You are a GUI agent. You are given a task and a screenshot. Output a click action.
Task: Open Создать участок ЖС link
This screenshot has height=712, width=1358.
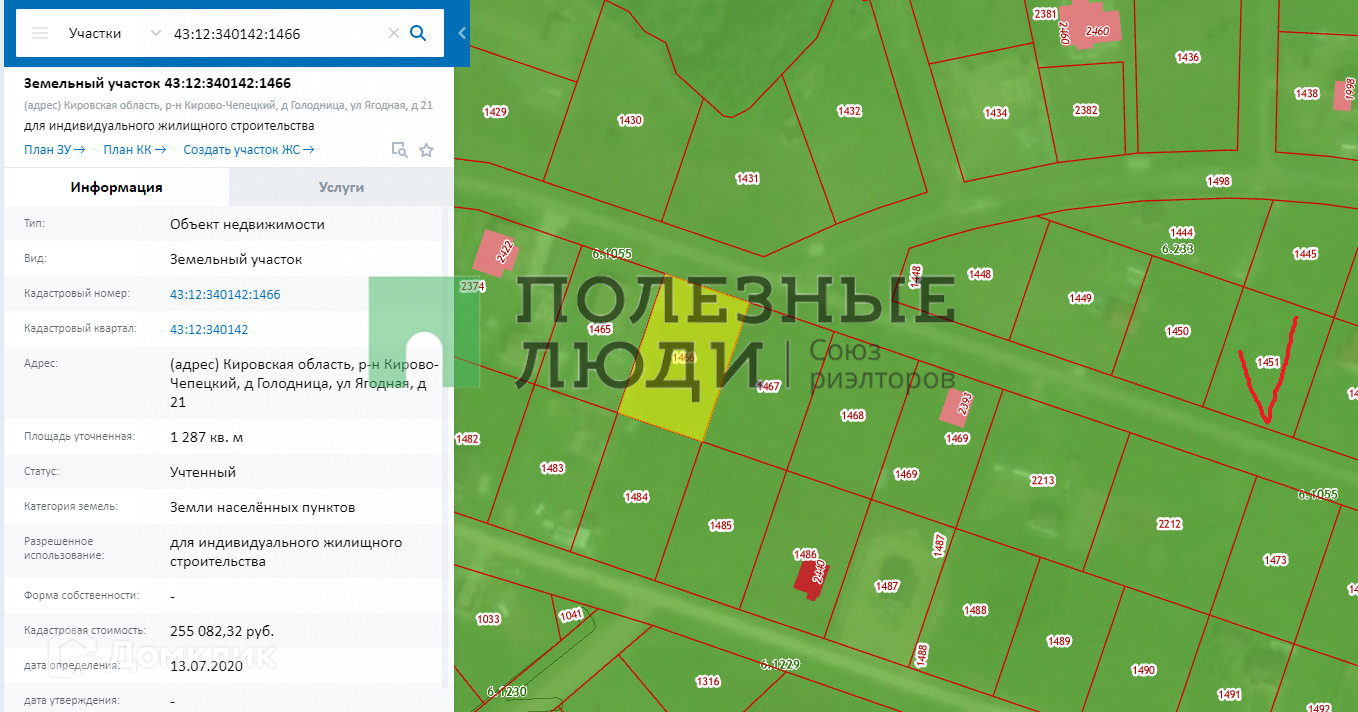(x=249, y=150)
